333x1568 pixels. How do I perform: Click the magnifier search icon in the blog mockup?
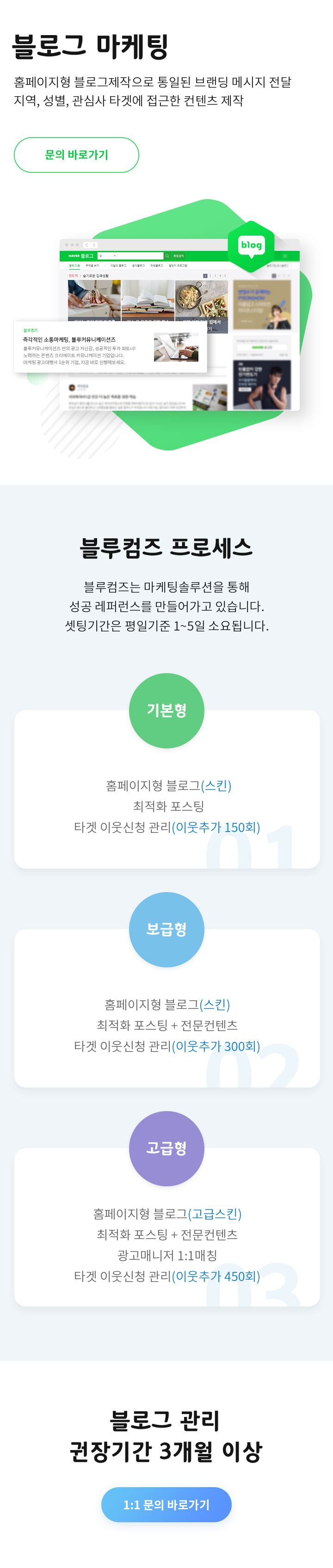pos(167,255)
